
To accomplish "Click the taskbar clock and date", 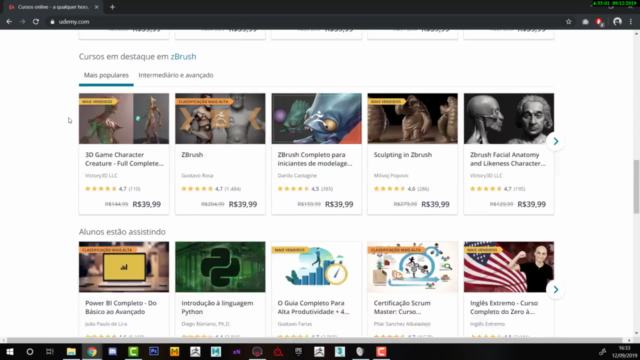I will coord(624,352).
